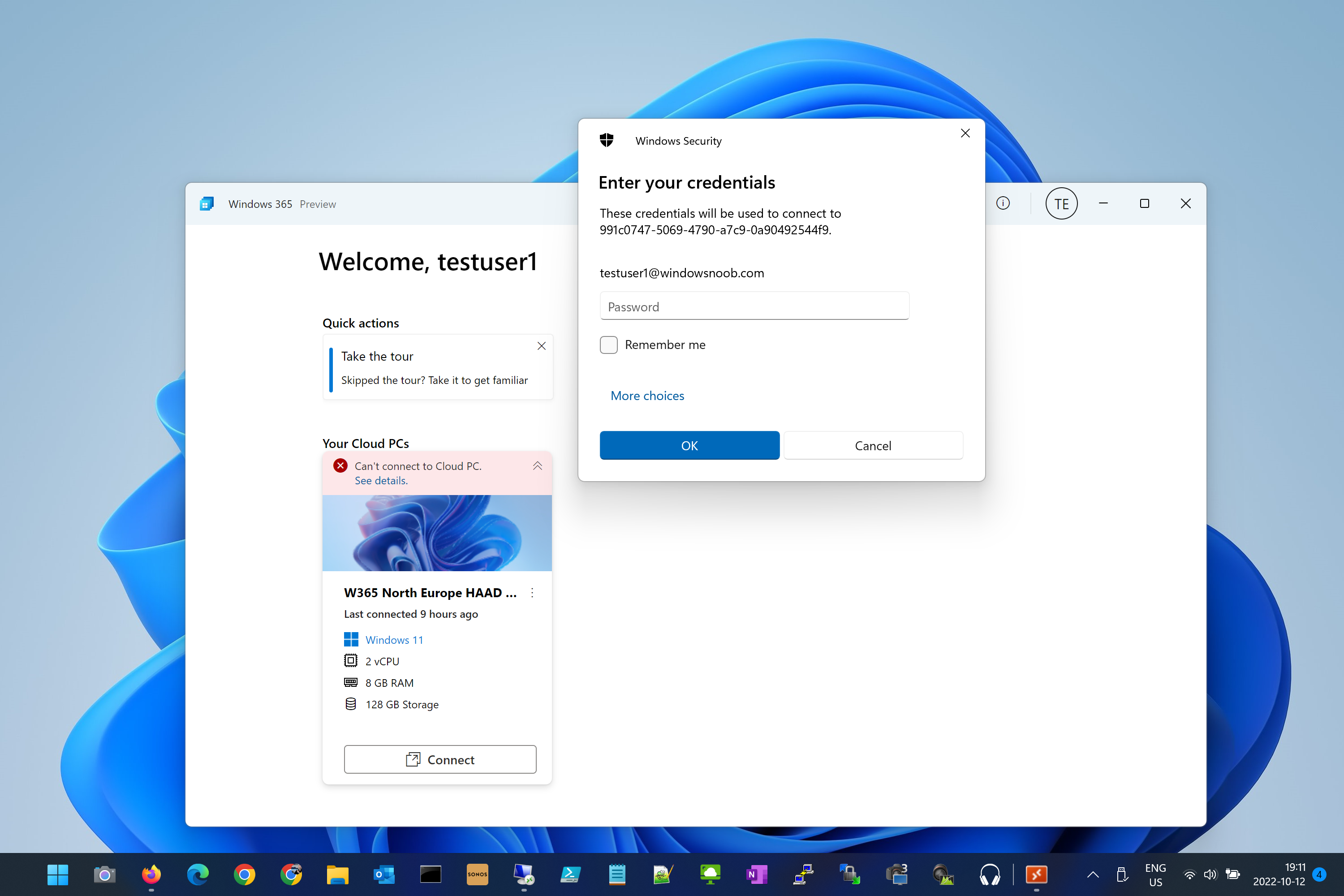
Task: Open File Explorer from the taskbar
Action: click(x=338, y=874)
